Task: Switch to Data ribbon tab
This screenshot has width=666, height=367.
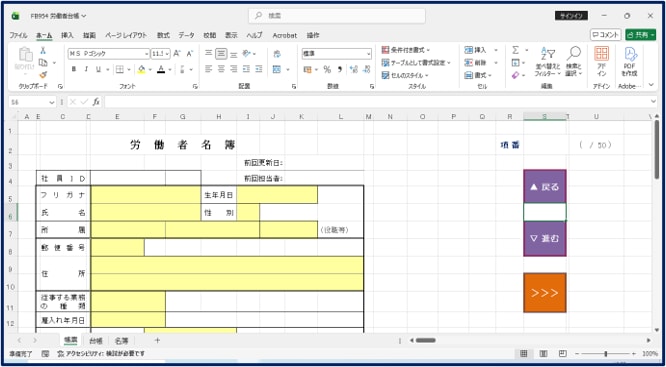Action: [186, 35]
